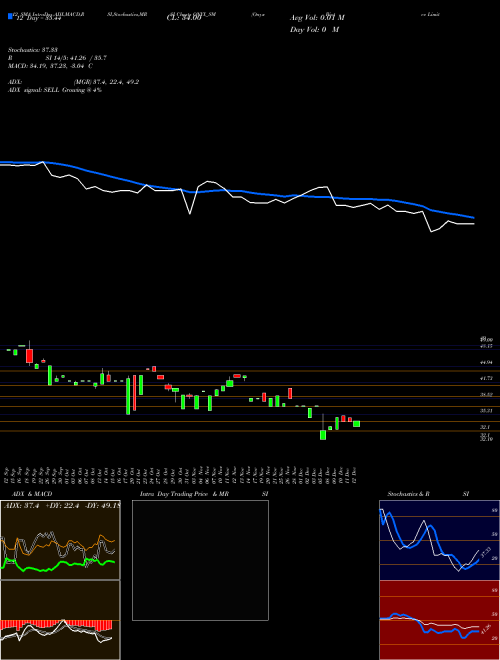Click the "Day Vol: 0 M" text
This screenshot has height=660, width=500.
coord(314,30)
